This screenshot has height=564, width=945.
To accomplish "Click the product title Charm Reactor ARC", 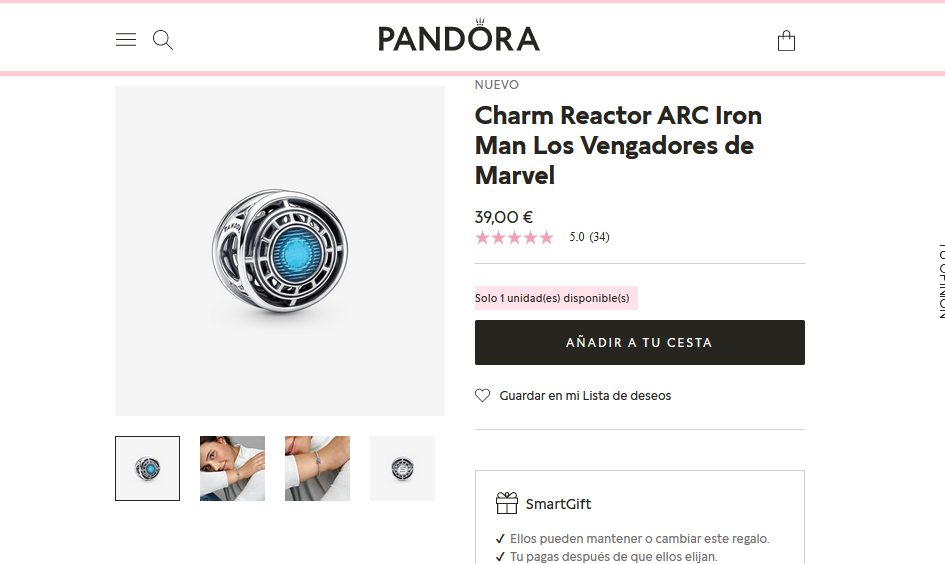I will [x=618, y=145].
